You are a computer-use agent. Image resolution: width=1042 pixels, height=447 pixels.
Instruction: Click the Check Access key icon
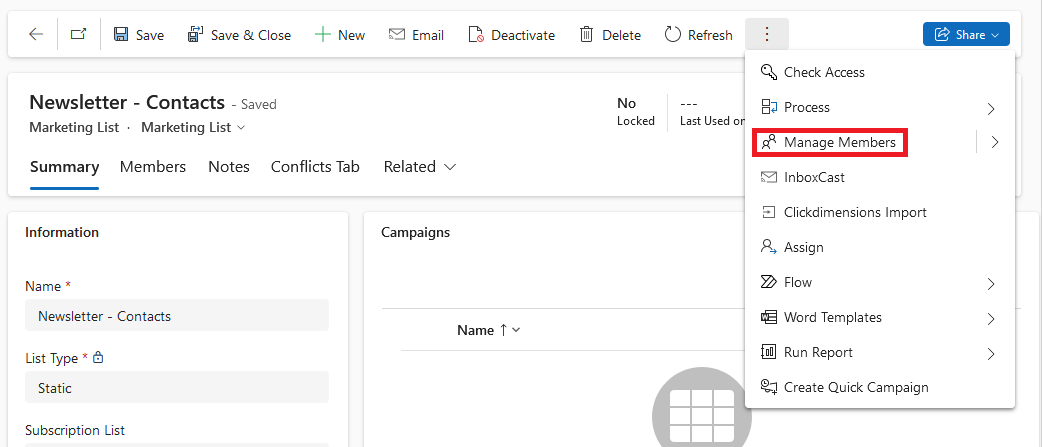769,72
